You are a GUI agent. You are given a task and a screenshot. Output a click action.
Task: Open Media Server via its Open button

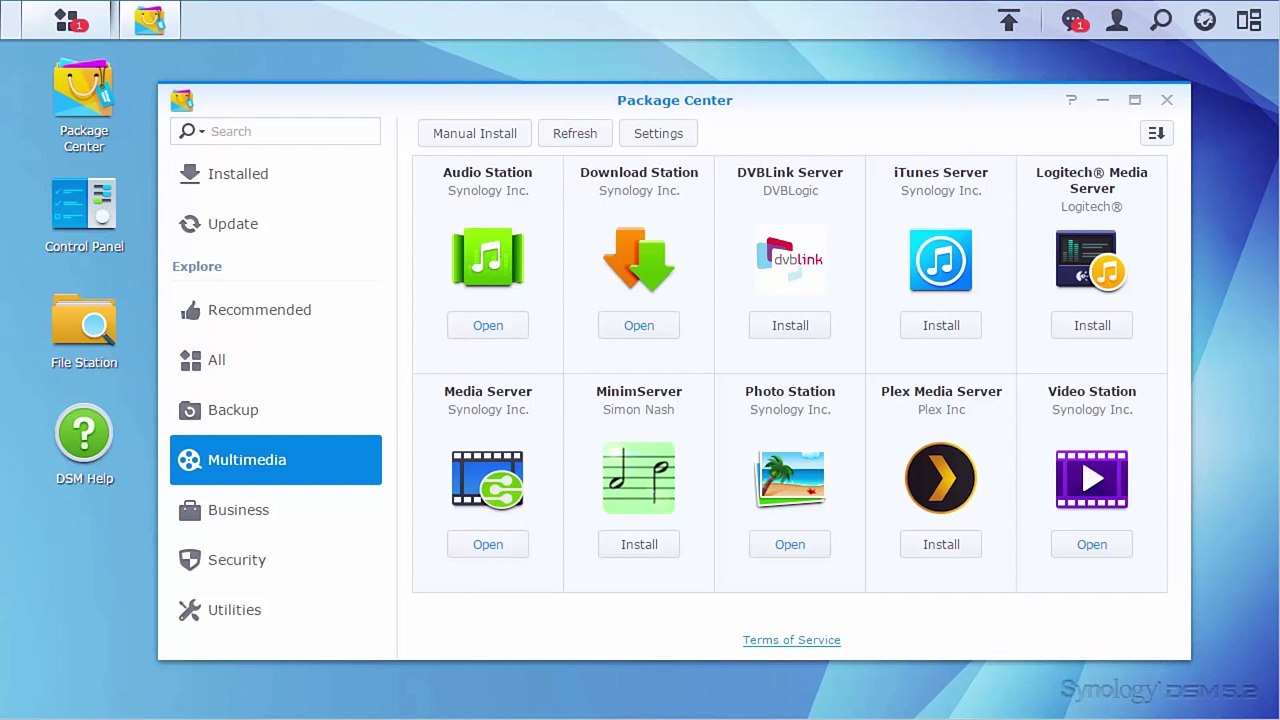pyautogui.click(x=488, y=544)
